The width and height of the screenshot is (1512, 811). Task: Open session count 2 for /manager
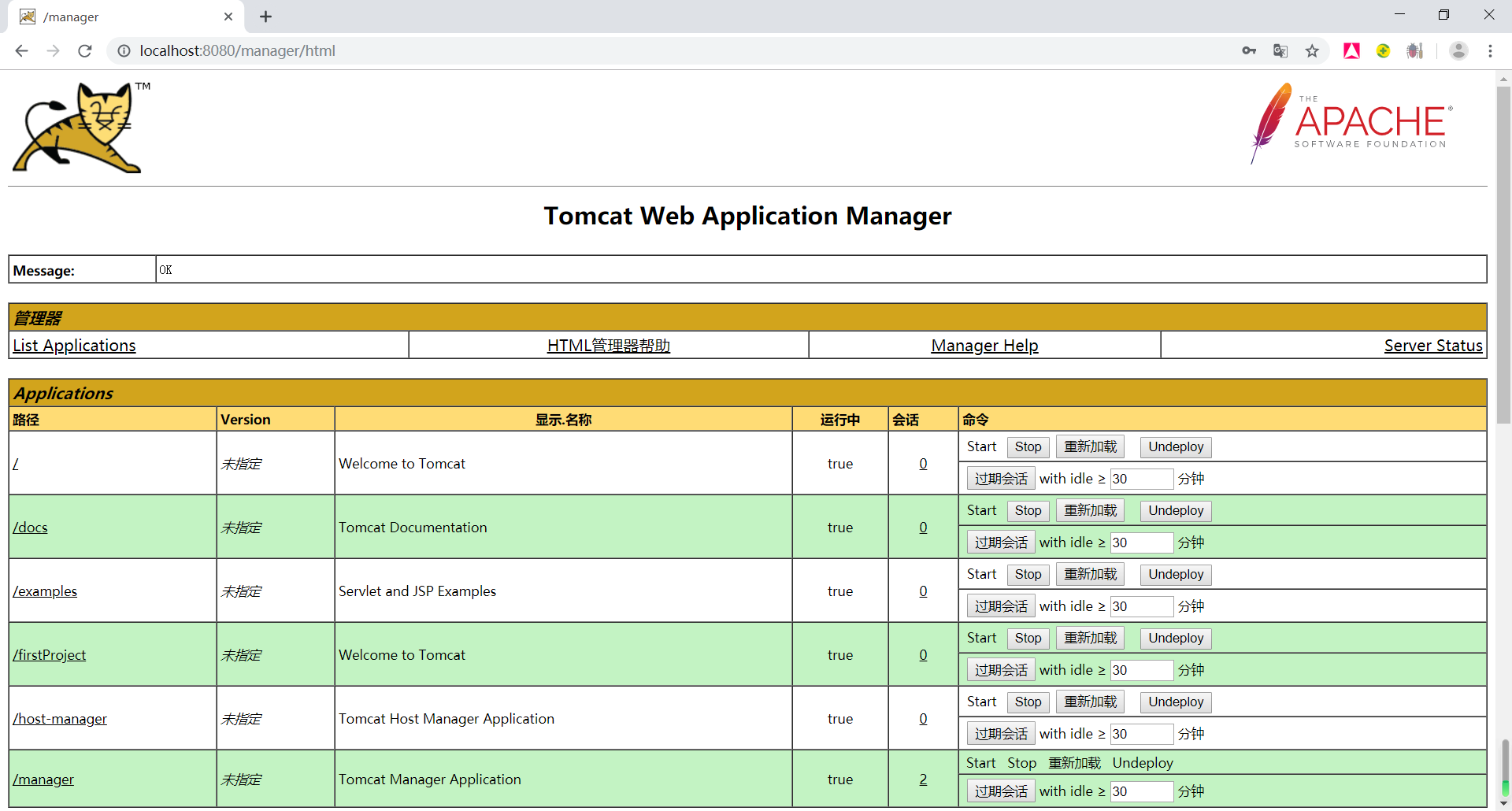point(923,780)
